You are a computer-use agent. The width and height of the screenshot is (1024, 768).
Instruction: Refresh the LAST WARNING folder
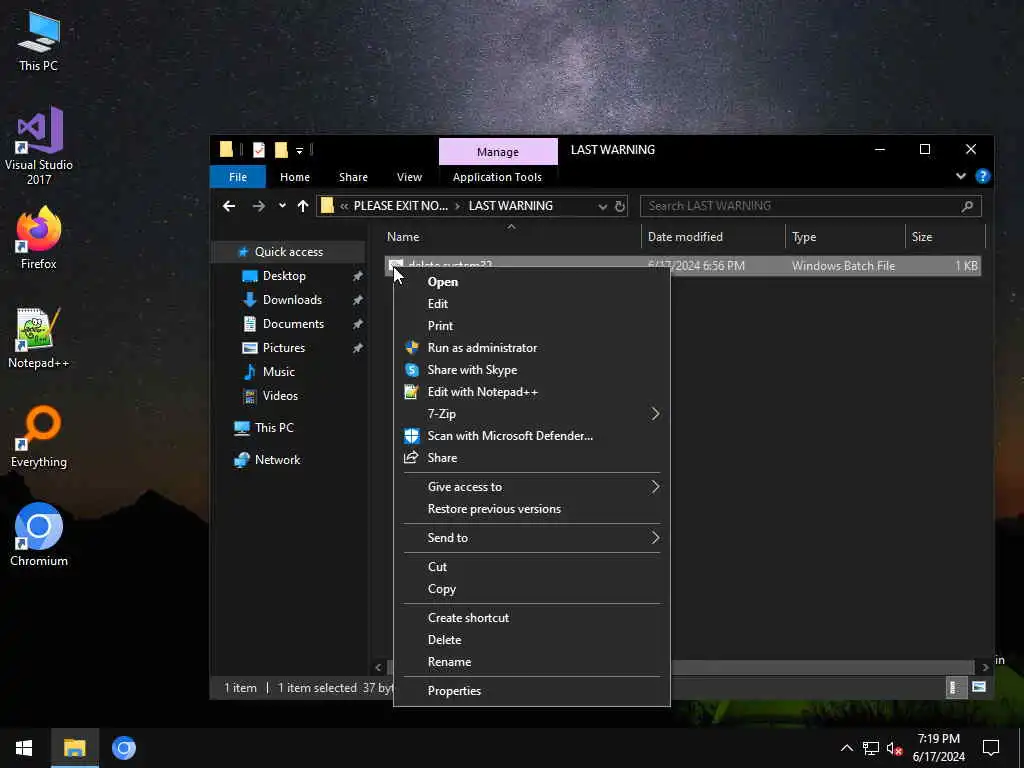620,206
